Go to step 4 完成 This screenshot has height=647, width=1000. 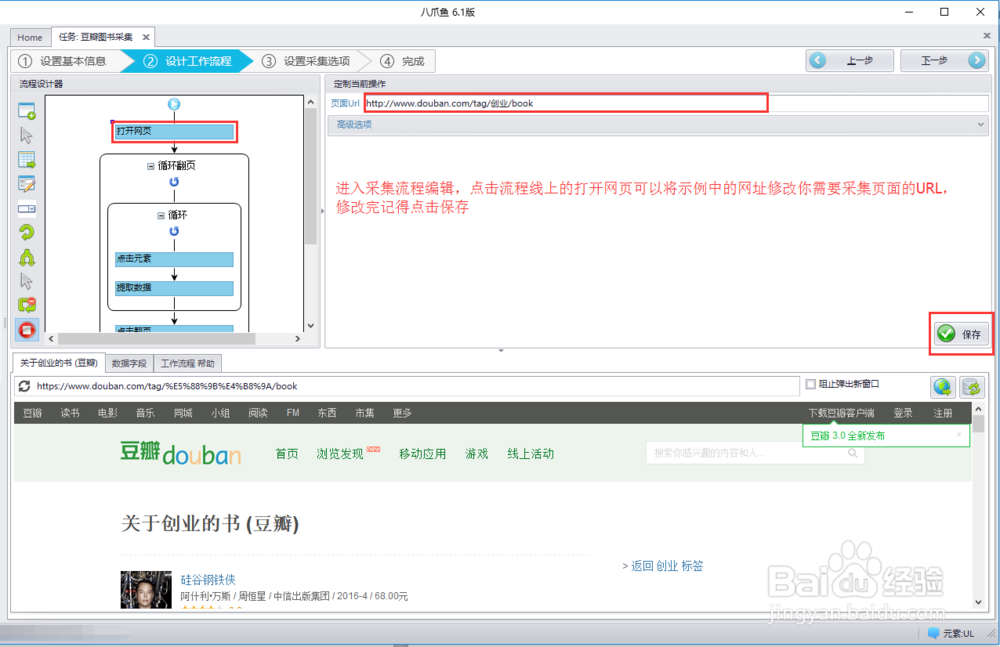(403, 61)
